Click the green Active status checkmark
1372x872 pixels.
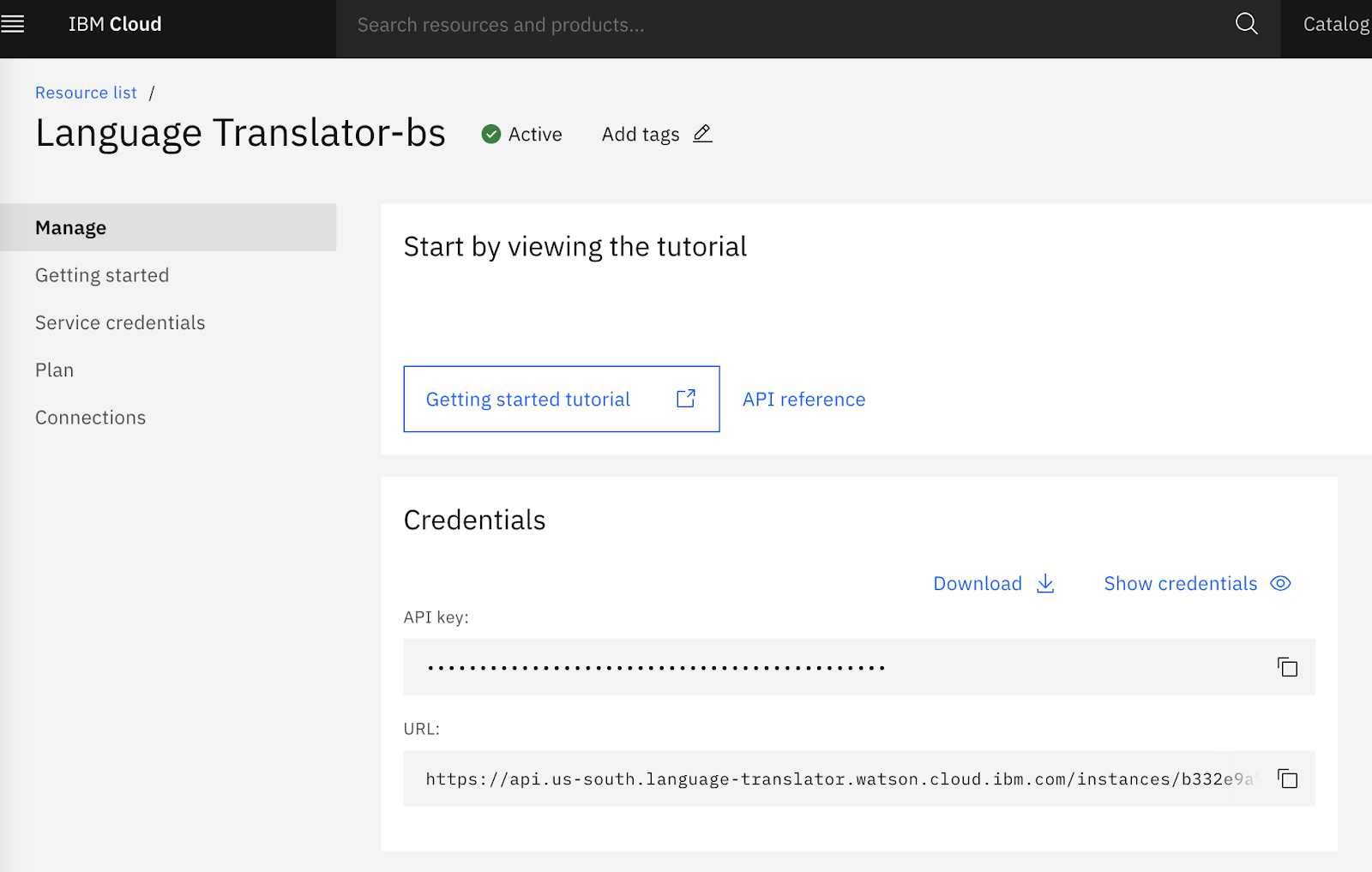tap(490, 134)
